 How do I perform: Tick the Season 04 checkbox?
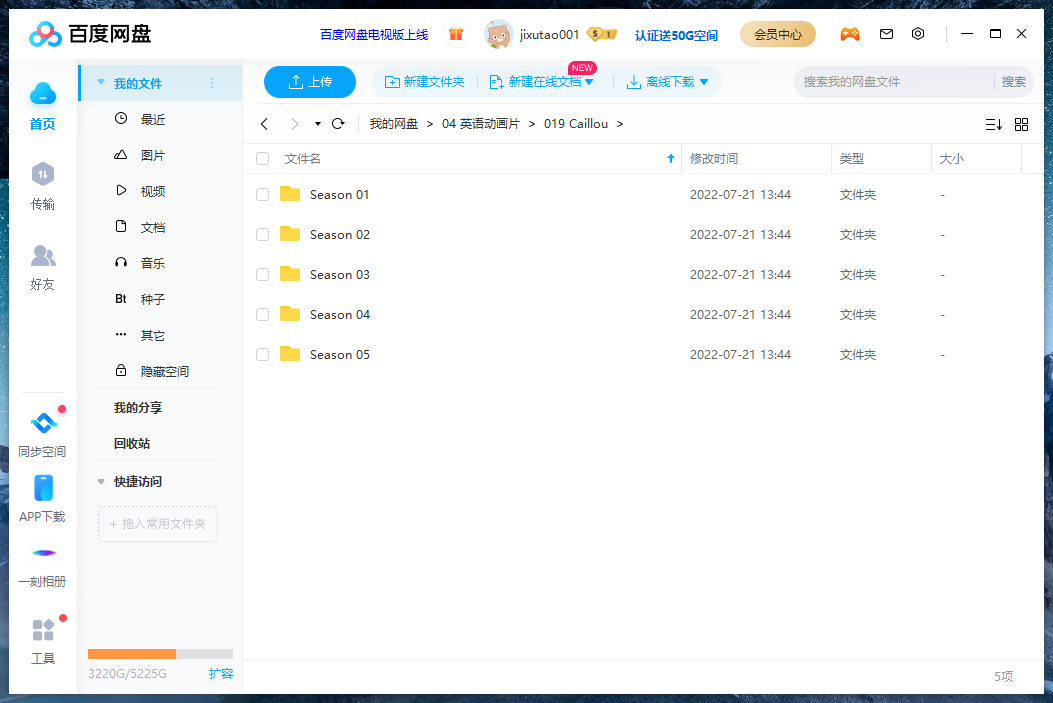(x=263, y=314)
